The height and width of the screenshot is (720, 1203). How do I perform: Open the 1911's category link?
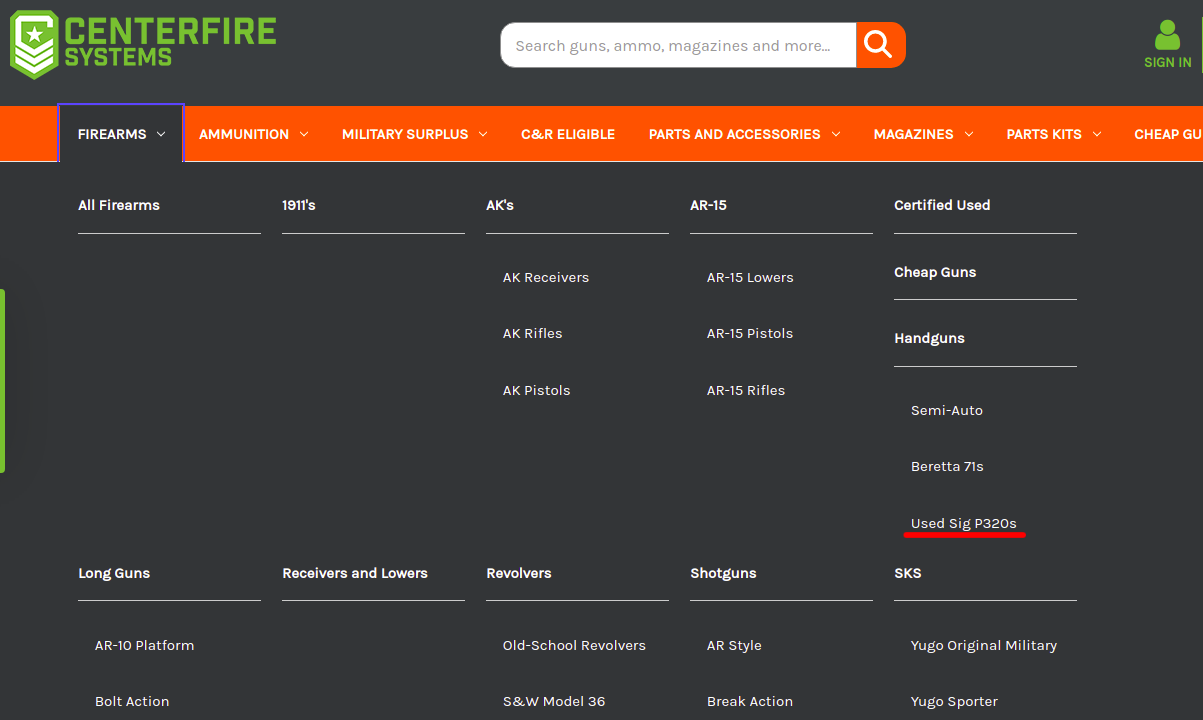pos(299,205)
